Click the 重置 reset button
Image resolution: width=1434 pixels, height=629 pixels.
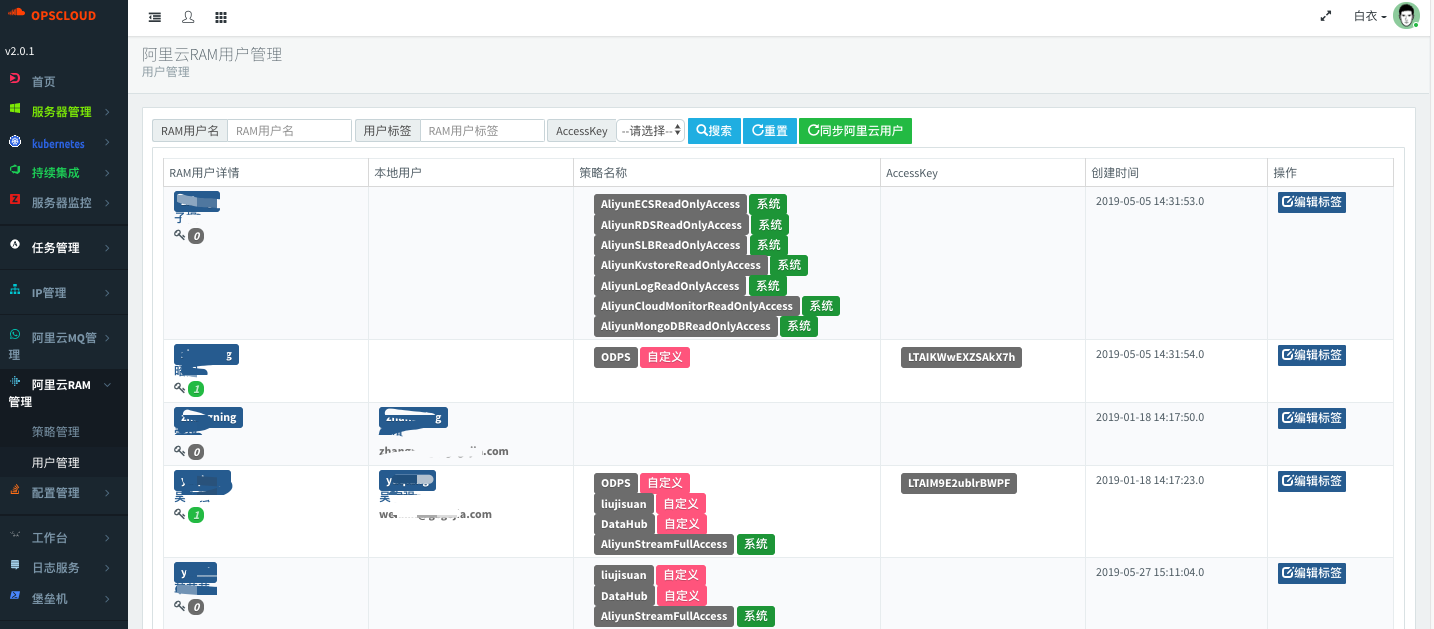[x=770, y=131]
